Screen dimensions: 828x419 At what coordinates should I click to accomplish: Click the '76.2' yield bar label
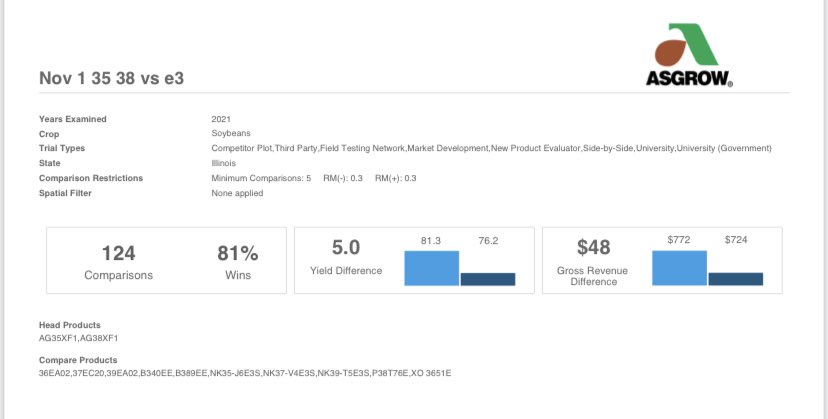[488, 241]
